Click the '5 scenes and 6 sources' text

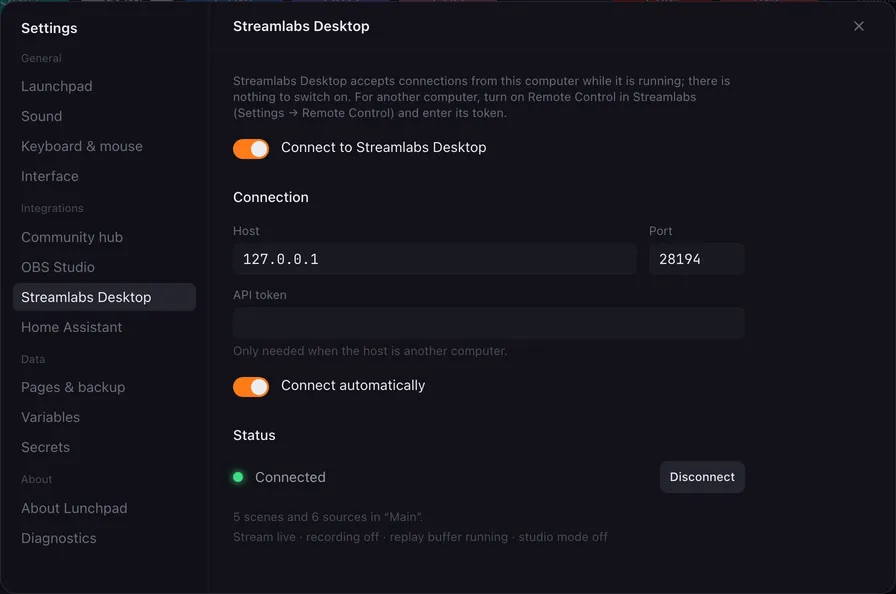pyautogui.click(x=328, y=517)
